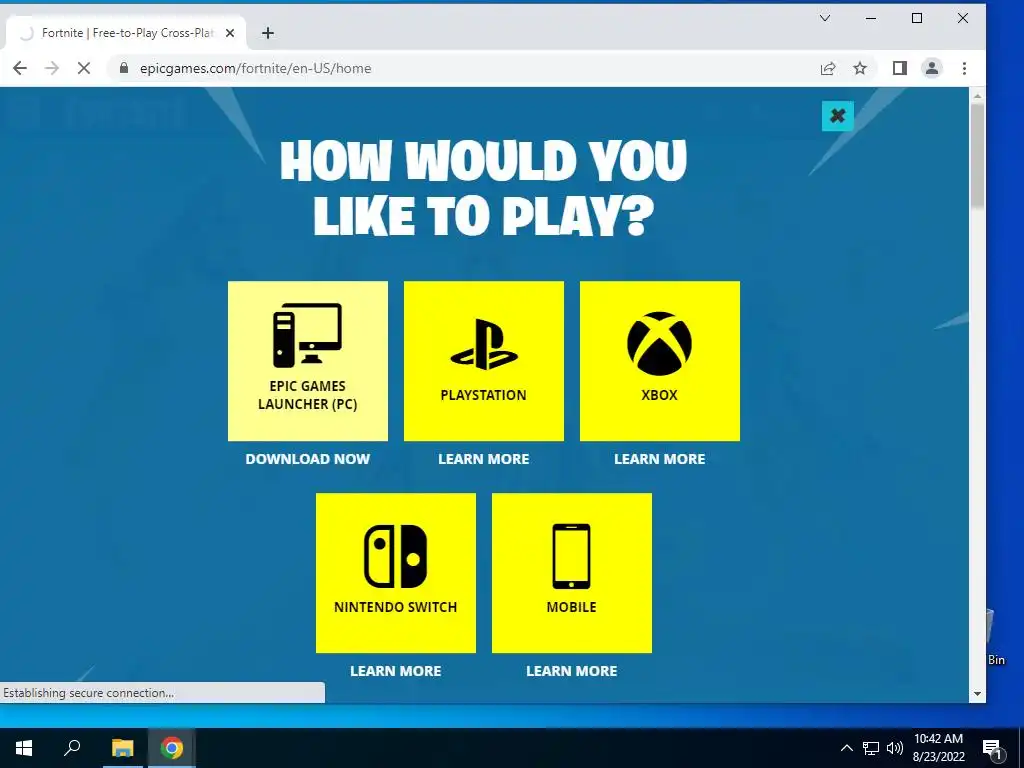Share this page icon
This screenshot has height=768, width=1024.
coord(828,68)
